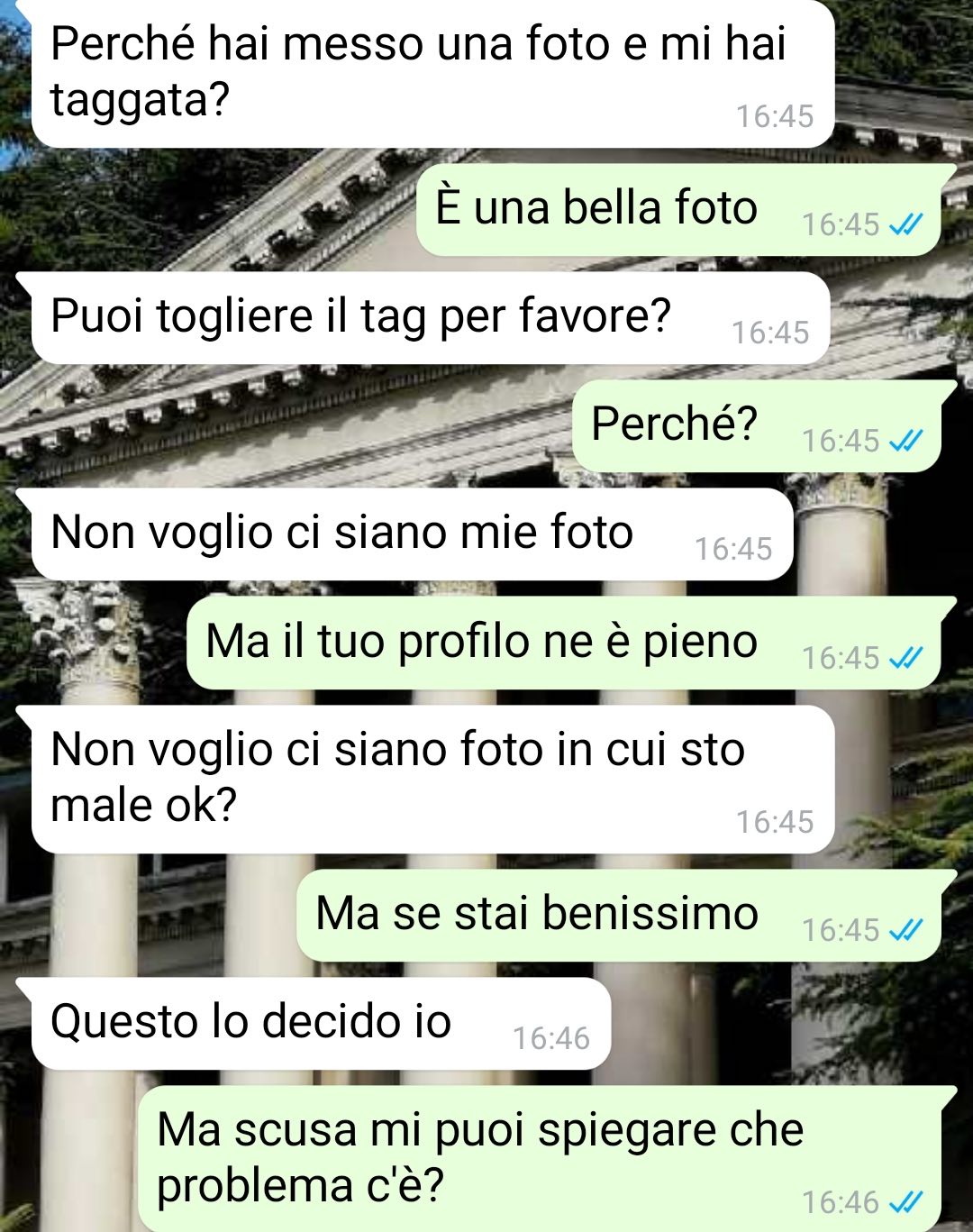Tap the 16:45 time on "Non voglio ci siano mie foto"
The height and width of the screenshot is (1232, 973).
click(x=733, y=549)
